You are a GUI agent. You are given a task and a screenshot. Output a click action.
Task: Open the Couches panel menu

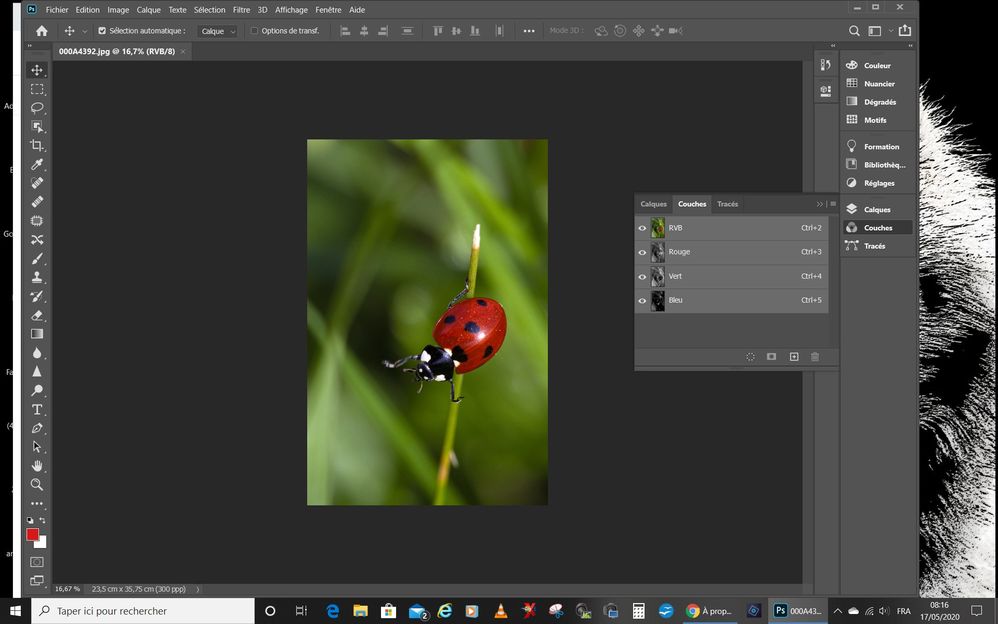click(x=834, y=204)
